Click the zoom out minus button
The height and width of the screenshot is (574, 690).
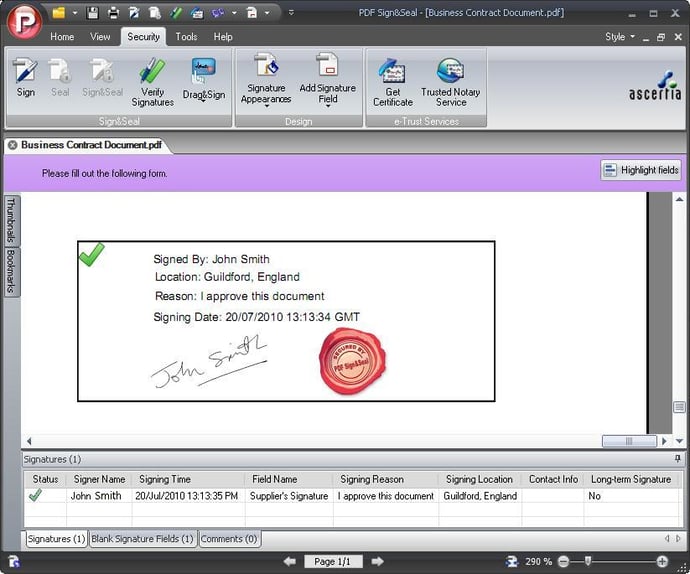click(x=563, y=561)
